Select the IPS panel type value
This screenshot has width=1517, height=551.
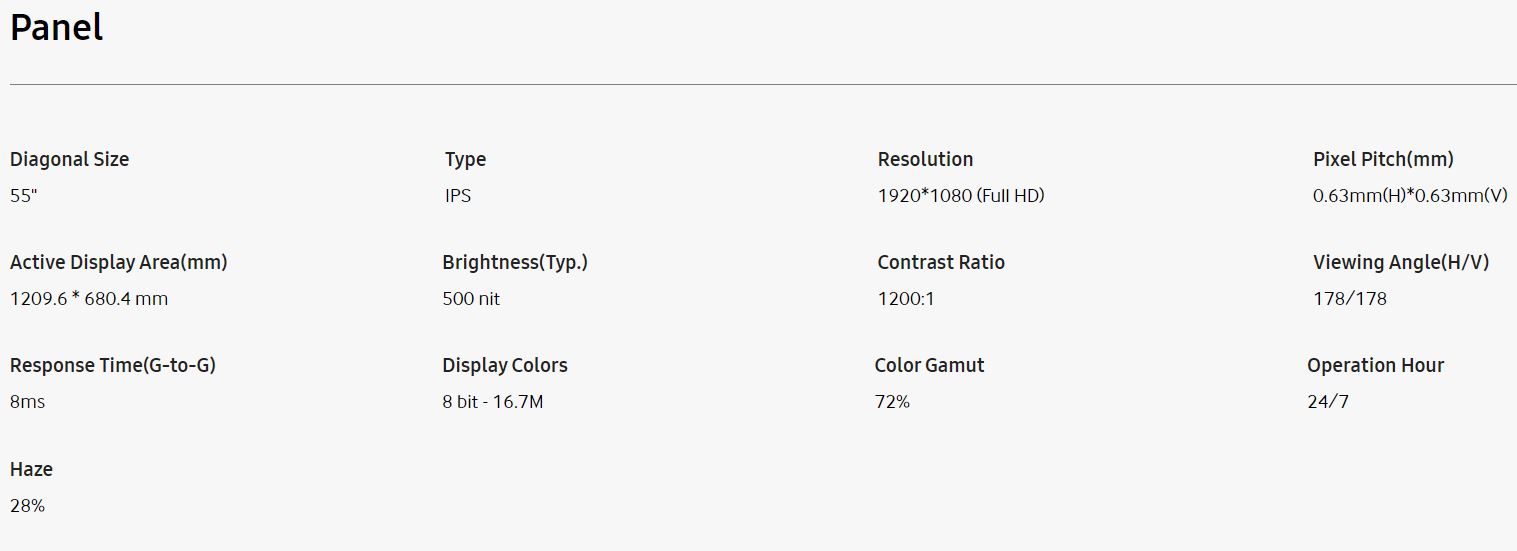click(x=458, y=196)
